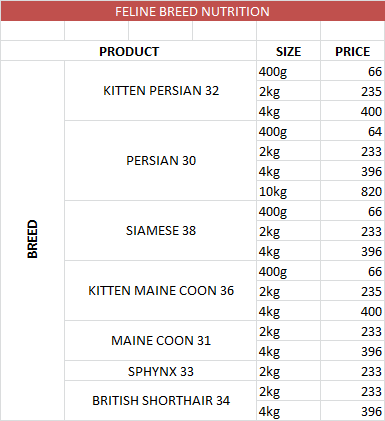
Task: Select the SPHYNX 33 product cell
Action: click(x=161, y=371)
